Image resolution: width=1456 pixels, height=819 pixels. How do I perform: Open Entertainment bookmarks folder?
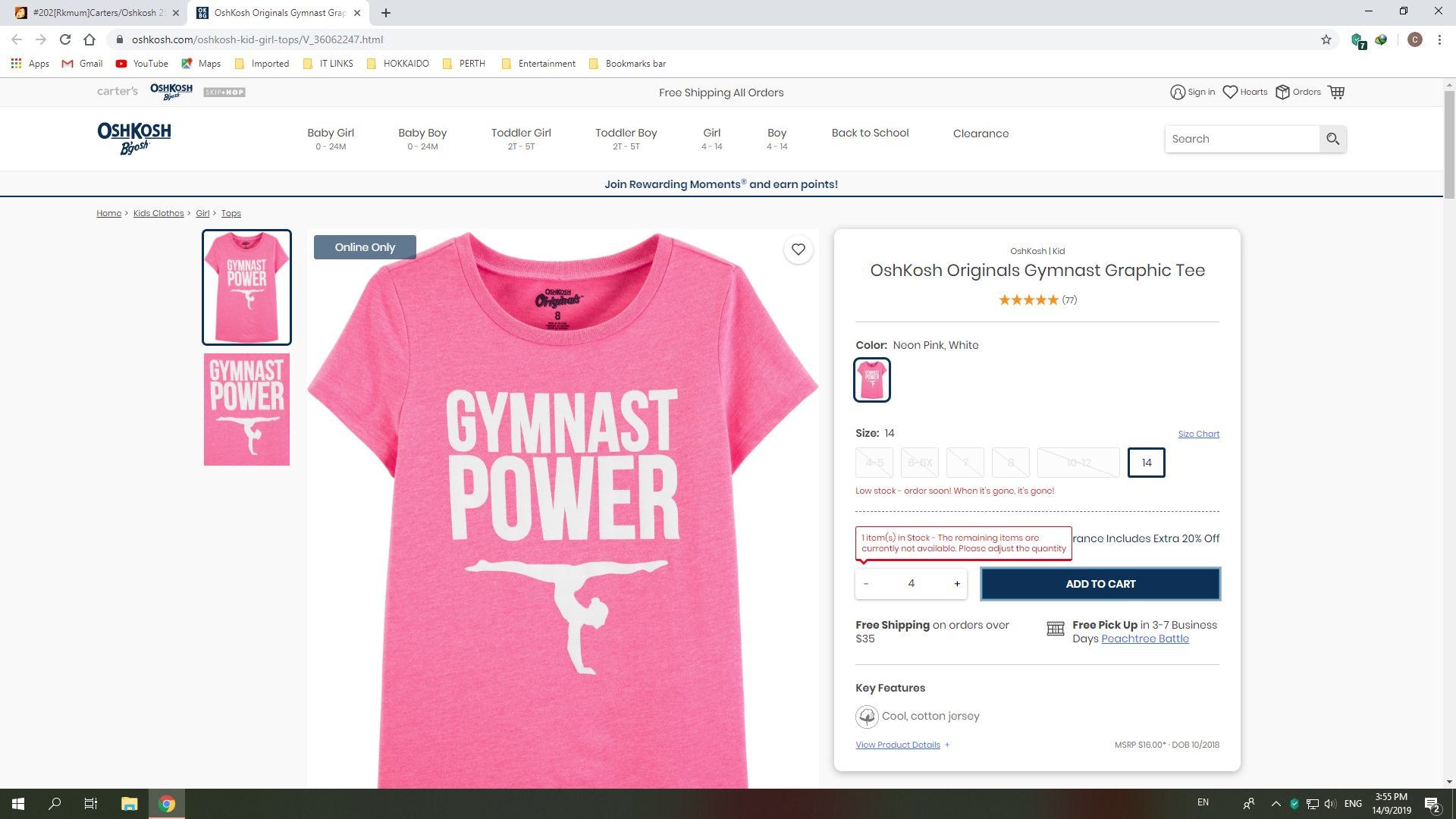click(x=538, y=64)
